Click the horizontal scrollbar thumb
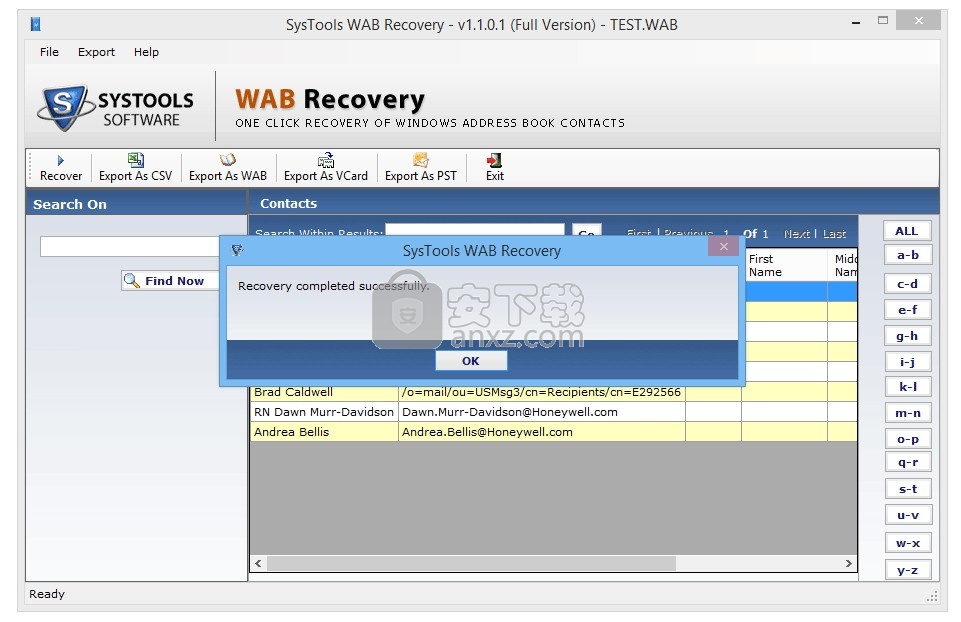961x622 pixels. tap(471, 563)
